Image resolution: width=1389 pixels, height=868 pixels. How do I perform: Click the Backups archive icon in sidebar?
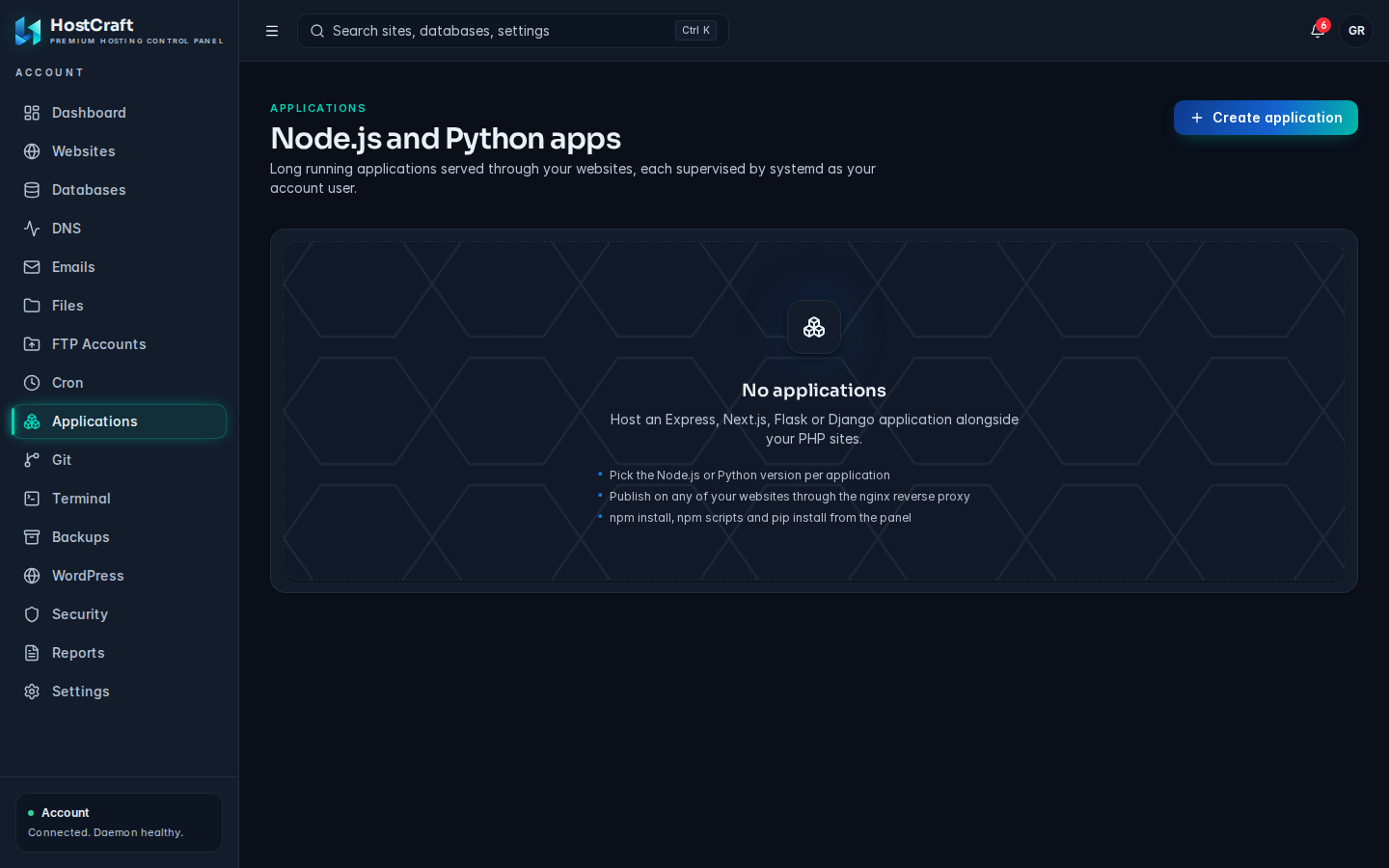[32, 537]
